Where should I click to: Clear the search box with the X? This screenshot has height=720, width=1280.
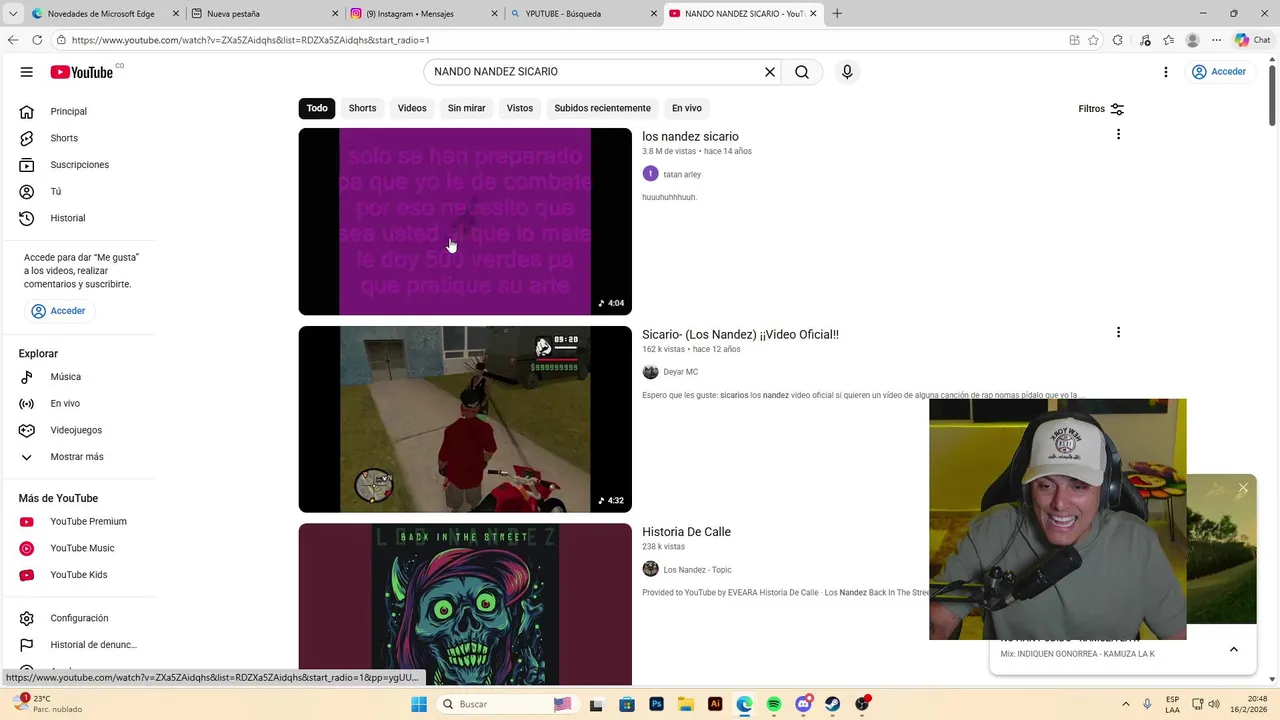pyautogui.click(x=770, y=72)
